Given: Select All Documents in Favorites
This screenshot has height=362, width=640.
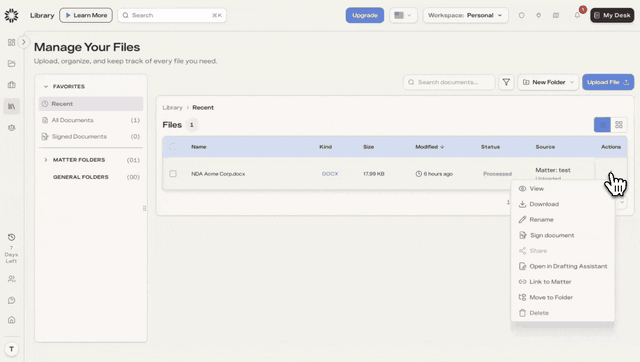Looking at the screenshot, I should (x=91, y=120).
